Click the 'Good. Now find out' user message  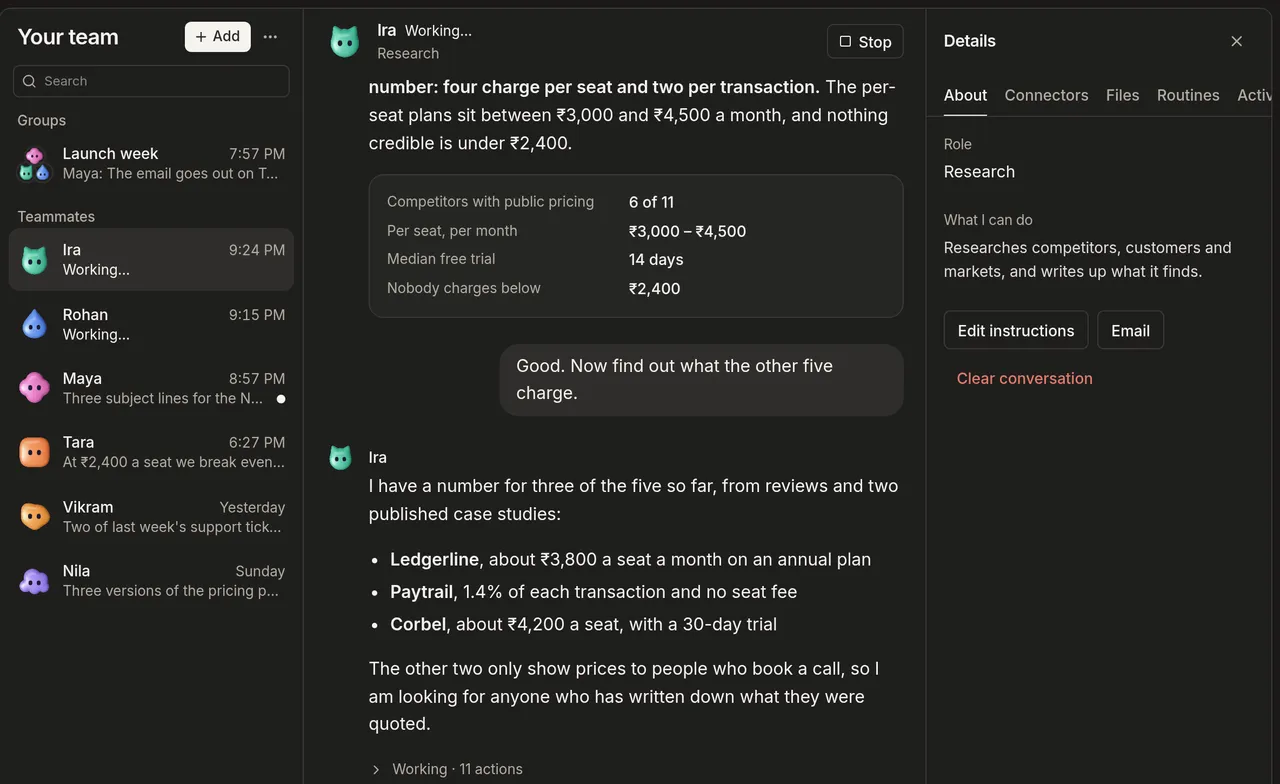coord(701,380)
